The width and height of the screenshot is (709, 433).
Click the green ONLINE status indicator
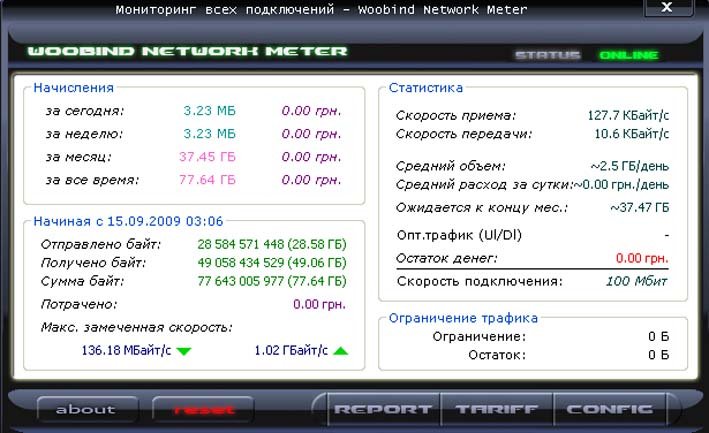(629, 55)
